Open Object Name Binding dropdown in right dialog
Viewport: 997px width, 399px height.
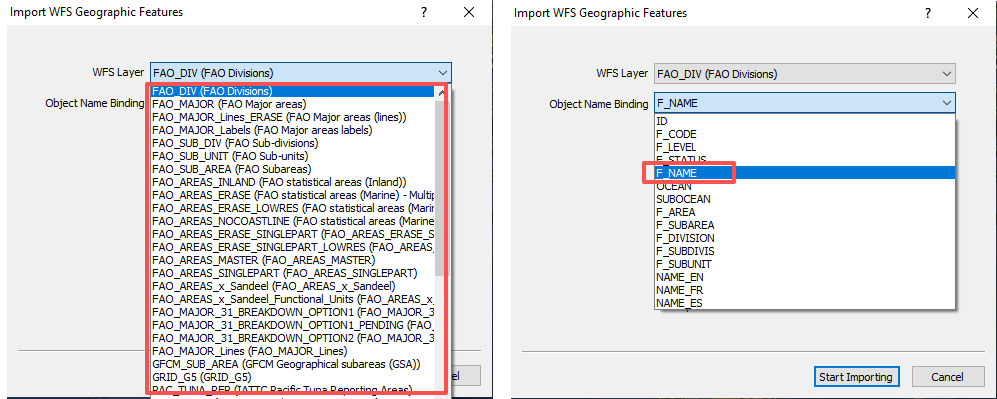click(805, 103)
